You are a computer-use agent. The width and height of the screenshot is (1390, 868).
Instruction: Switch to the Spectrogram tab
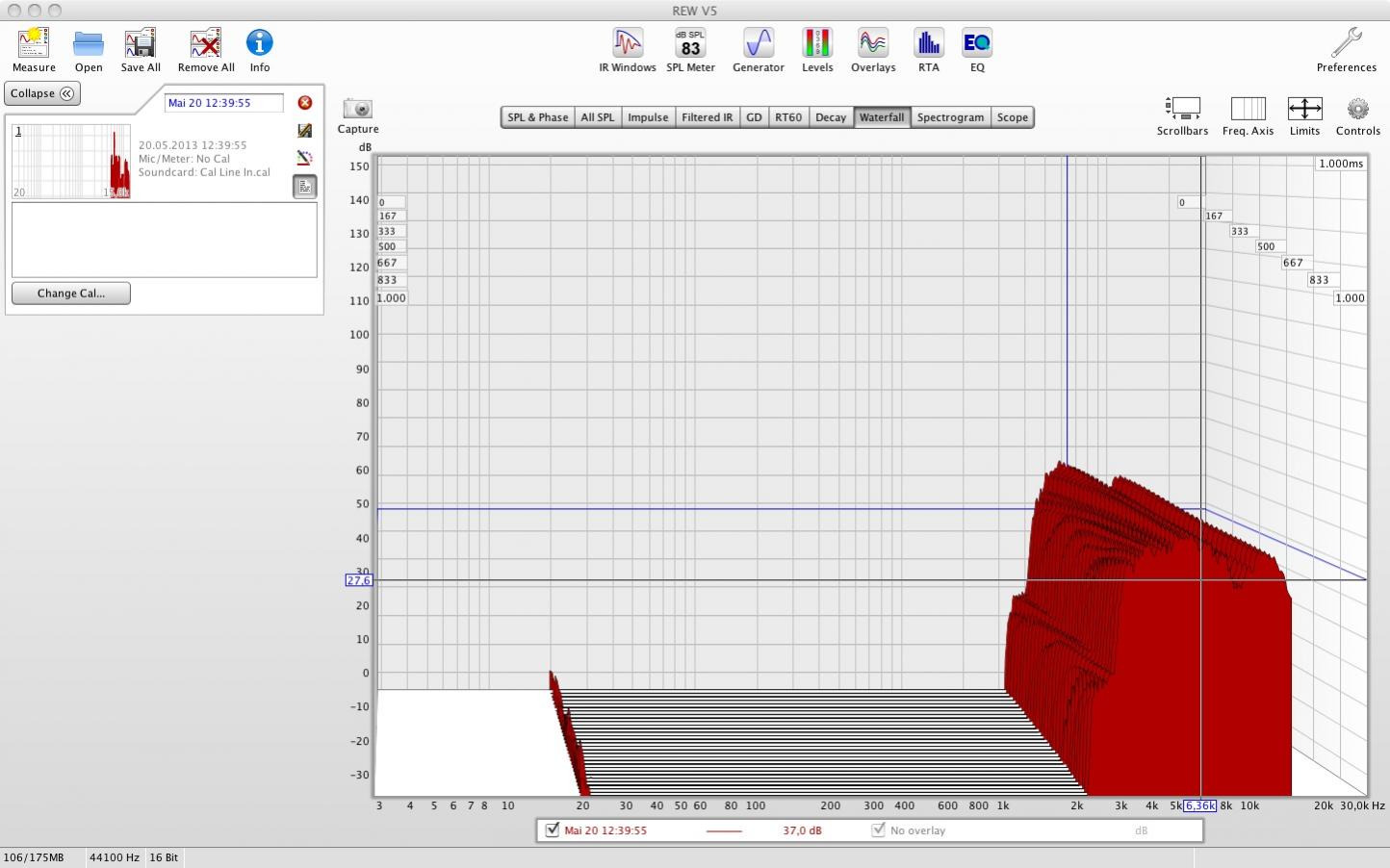tap(950, 117)
